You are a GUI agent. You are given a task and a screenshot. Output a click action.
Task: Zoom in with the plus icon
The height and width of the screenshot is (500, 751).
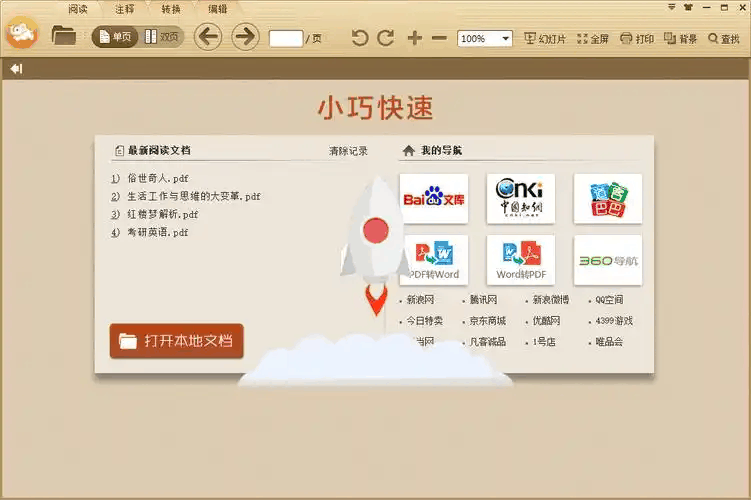pos(415,39)
